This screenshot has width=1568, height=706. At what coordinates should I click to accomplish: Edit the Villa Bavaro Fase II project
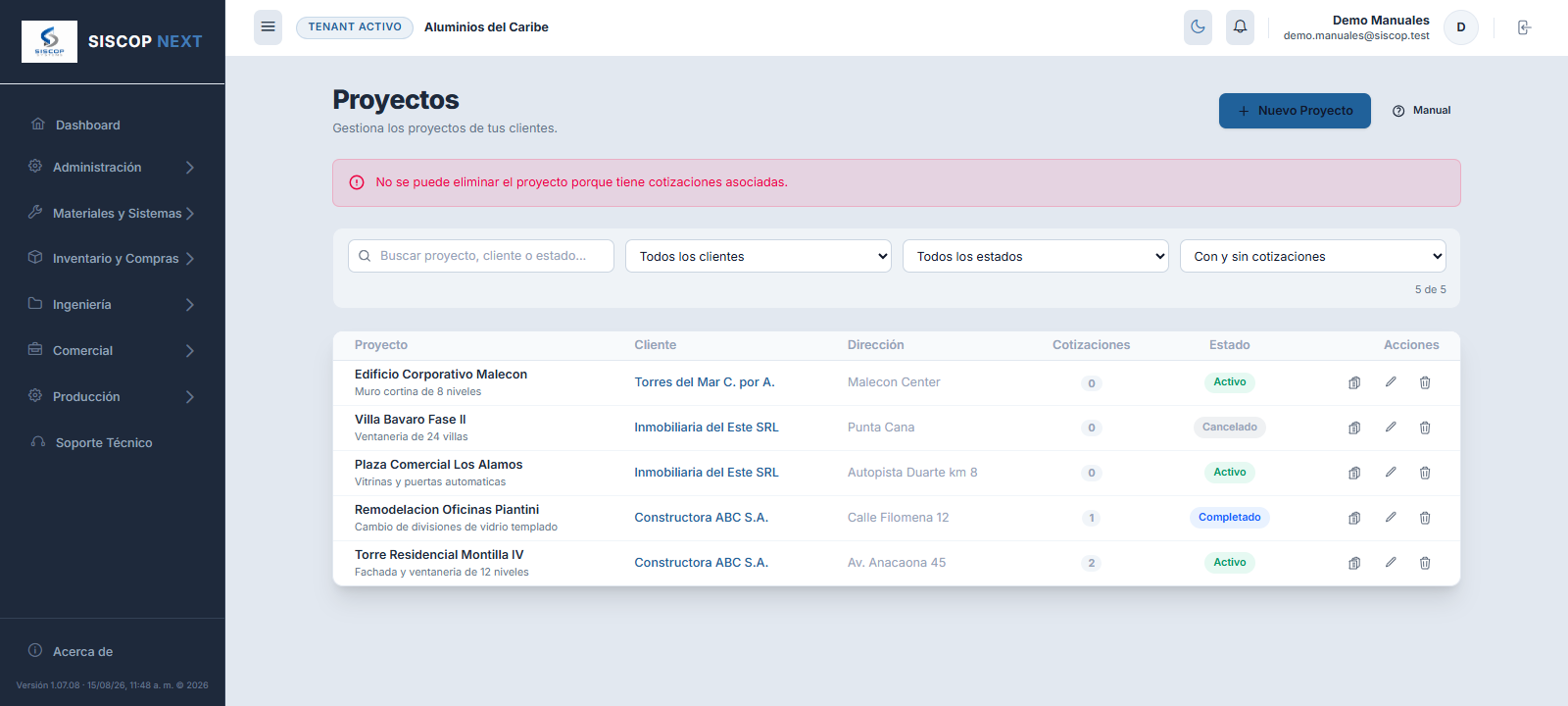tap(1391, 428)
